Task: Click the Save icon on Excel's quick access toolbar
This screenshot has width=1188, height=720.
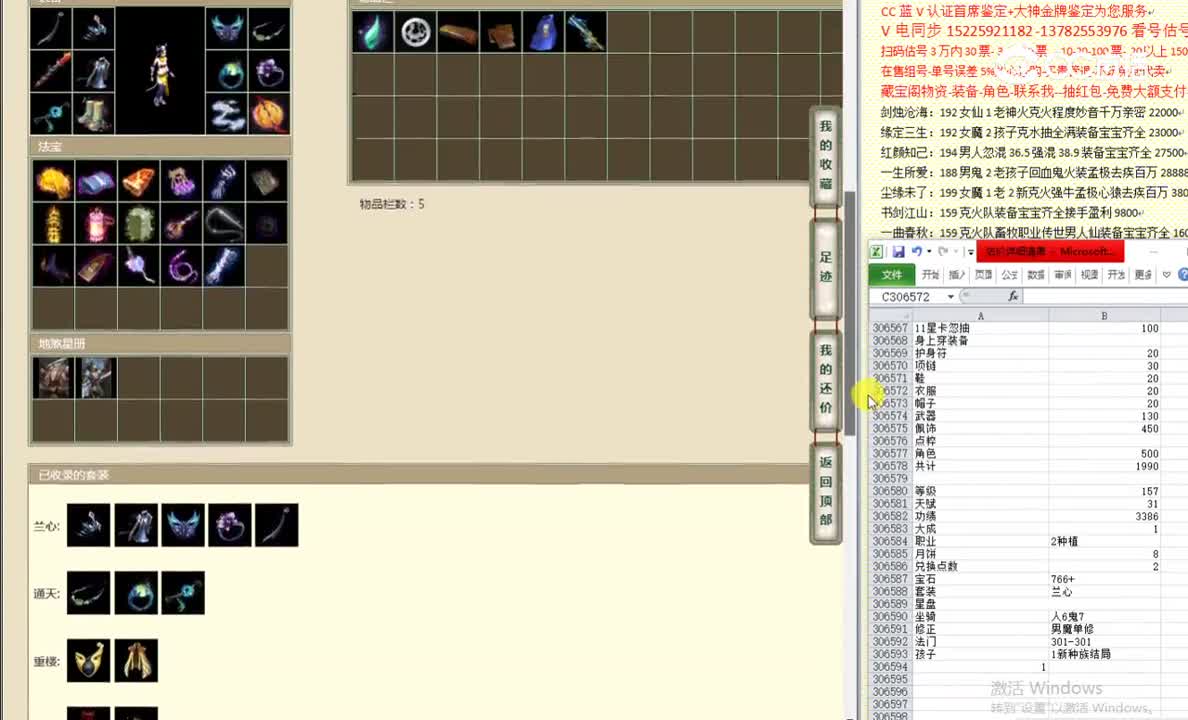Action: click(898, 251)
